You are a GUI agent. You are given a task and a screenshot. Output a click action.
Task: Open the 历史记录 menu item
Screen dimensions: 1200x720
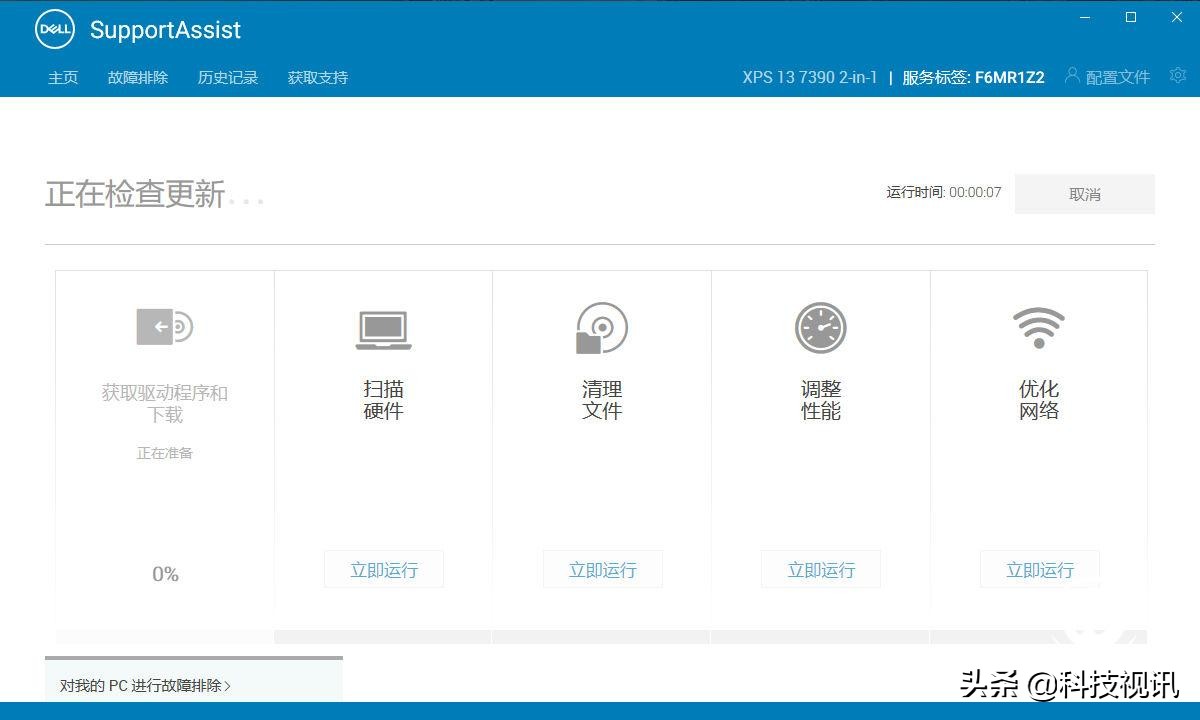pos(228,76)
